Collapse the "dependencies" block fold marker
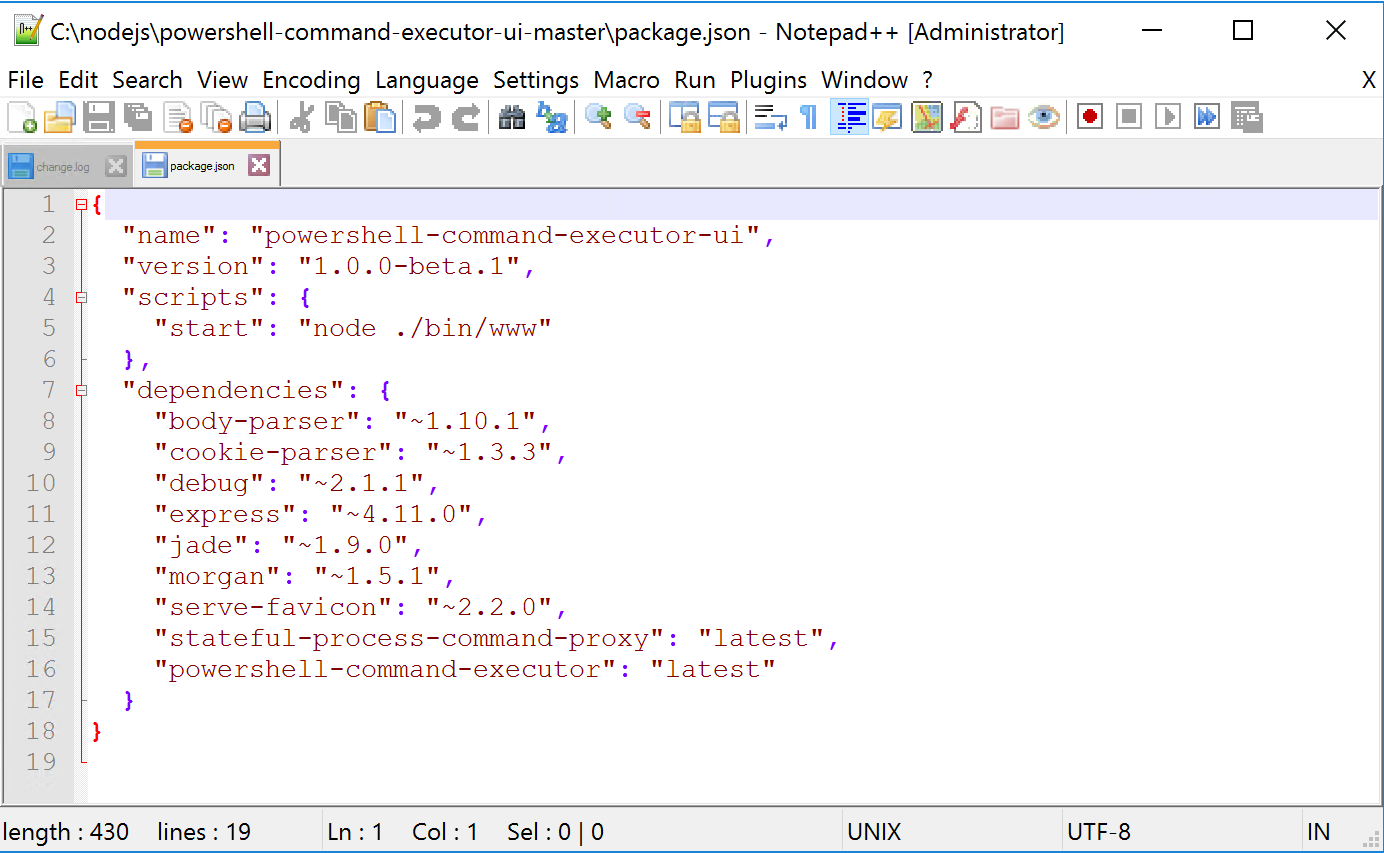 [x=81, y=391]
